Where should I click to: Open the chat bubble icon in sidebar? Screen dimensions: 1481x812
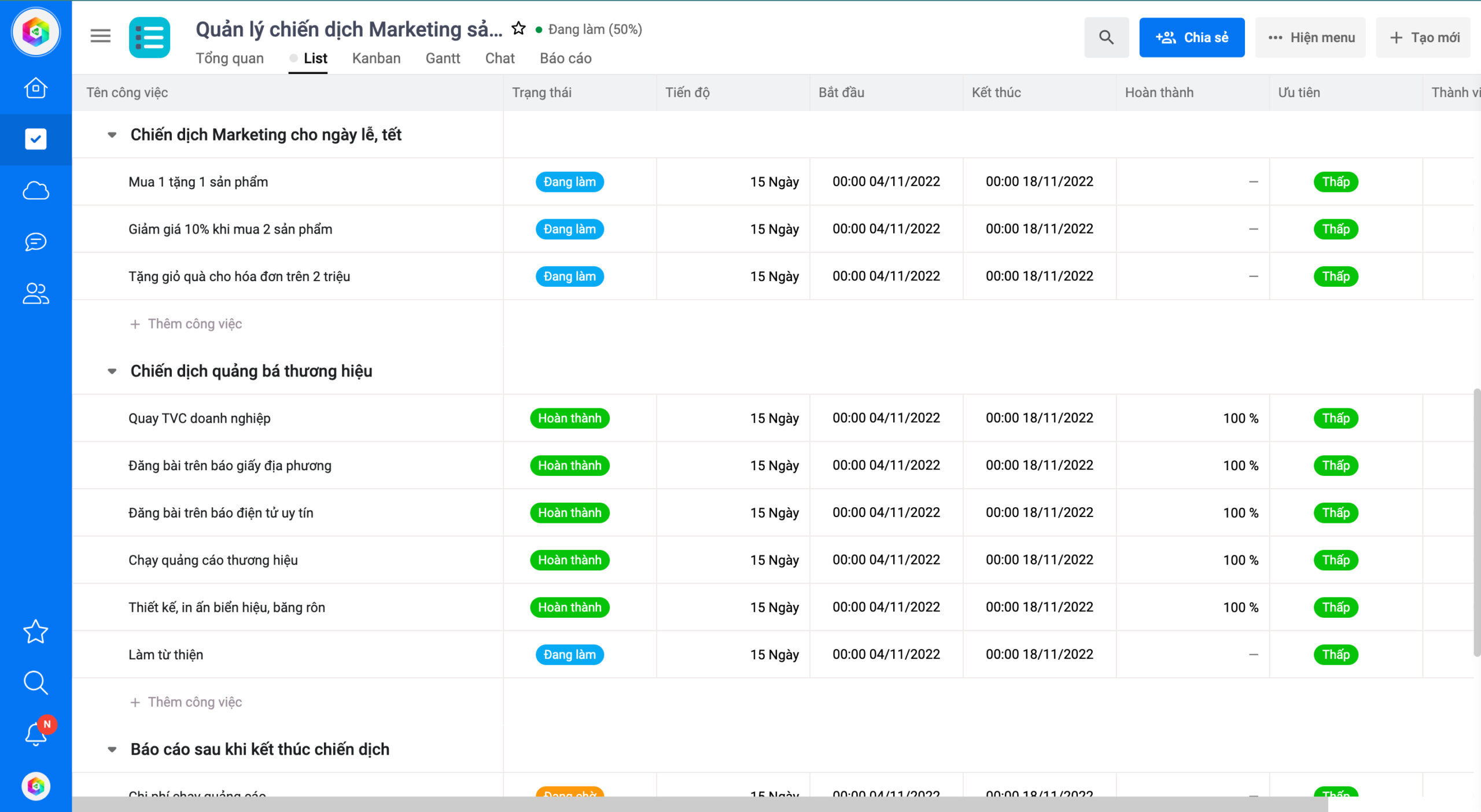click(36, 241)
